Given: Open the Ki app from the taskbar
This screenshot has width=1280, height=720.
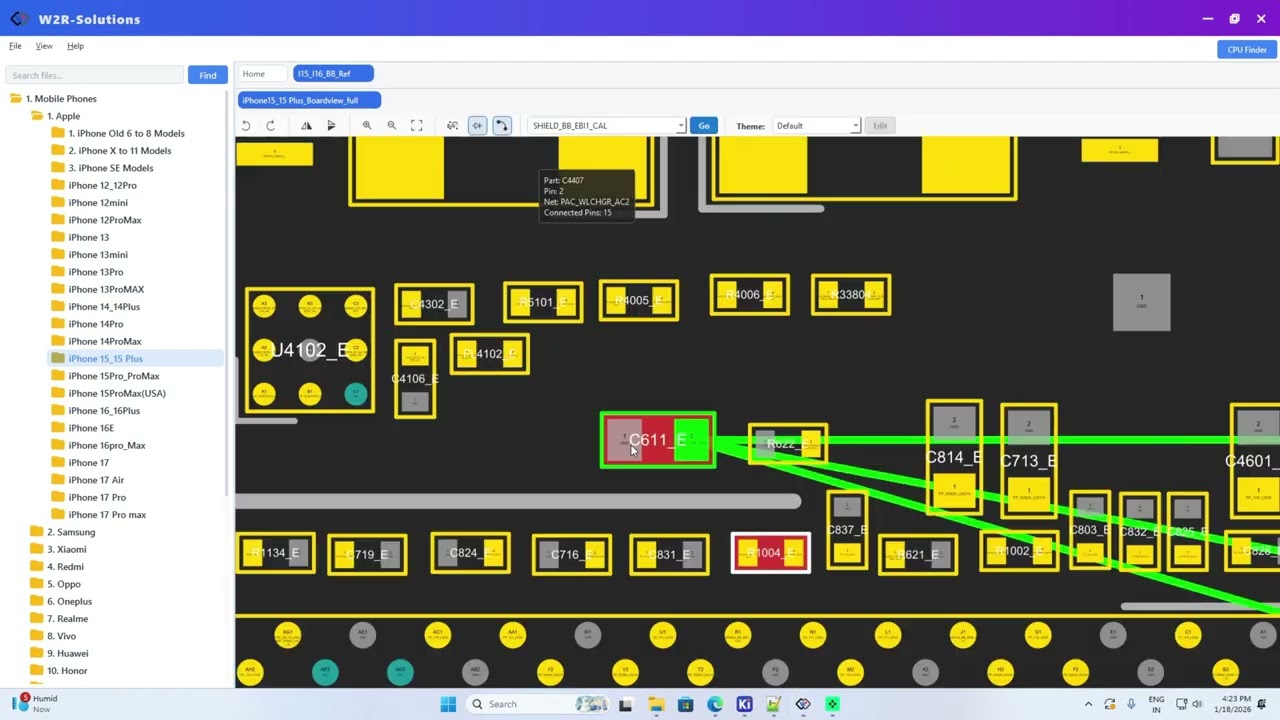Looking at the screenshot, I should coord(744,704).
